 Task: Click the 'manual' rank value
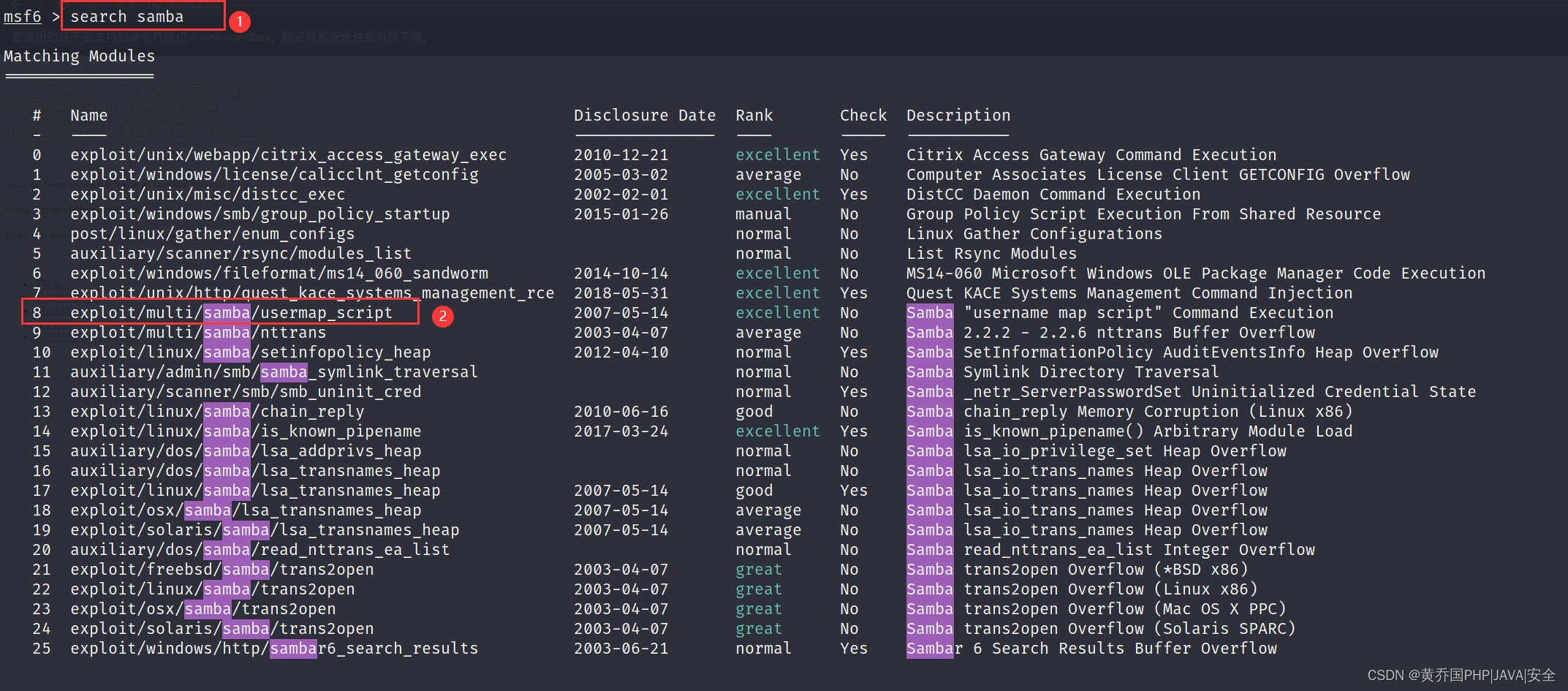(x=763, y=214)
